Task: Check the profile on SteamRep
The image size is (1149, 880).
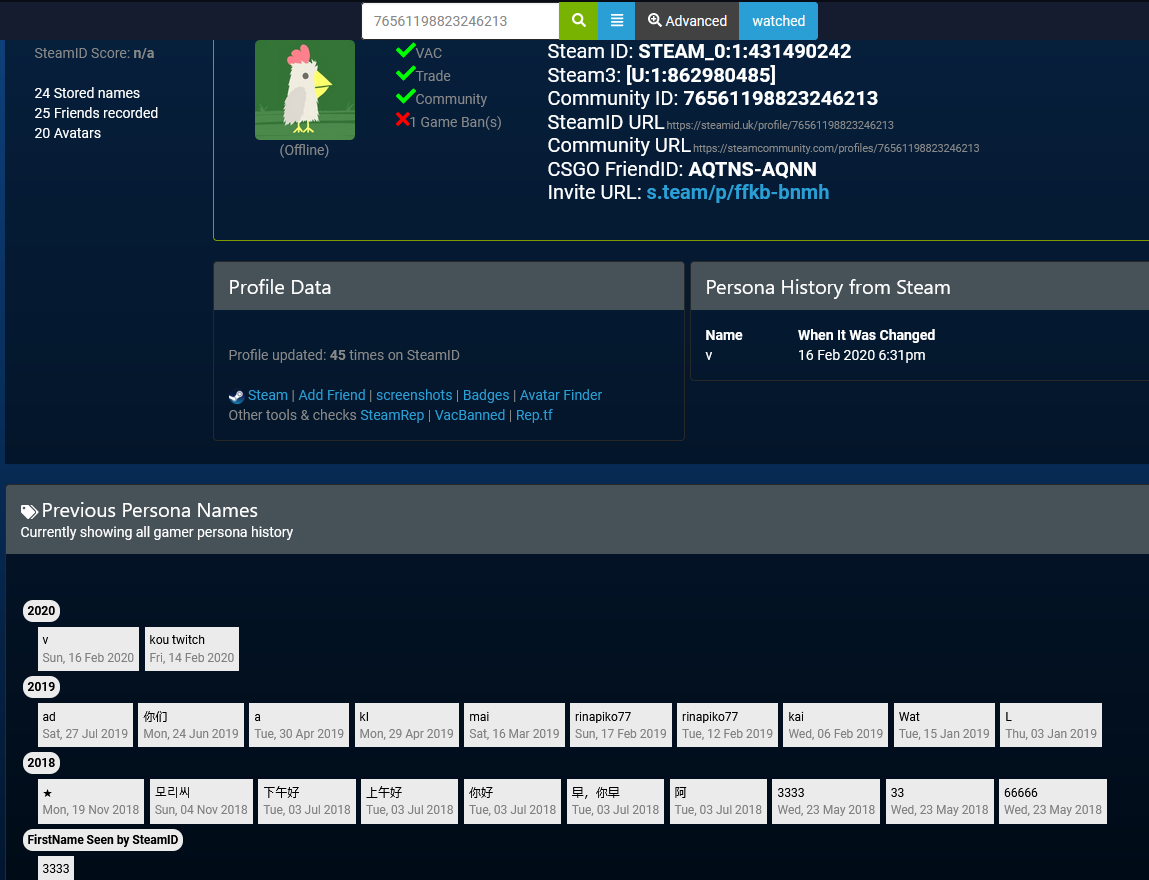Action: [x=392, y=415]
